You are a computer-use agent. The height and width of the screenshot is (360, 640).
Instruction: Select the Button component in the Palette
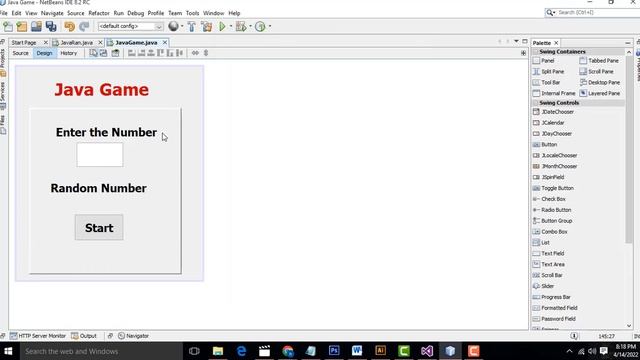545,144
